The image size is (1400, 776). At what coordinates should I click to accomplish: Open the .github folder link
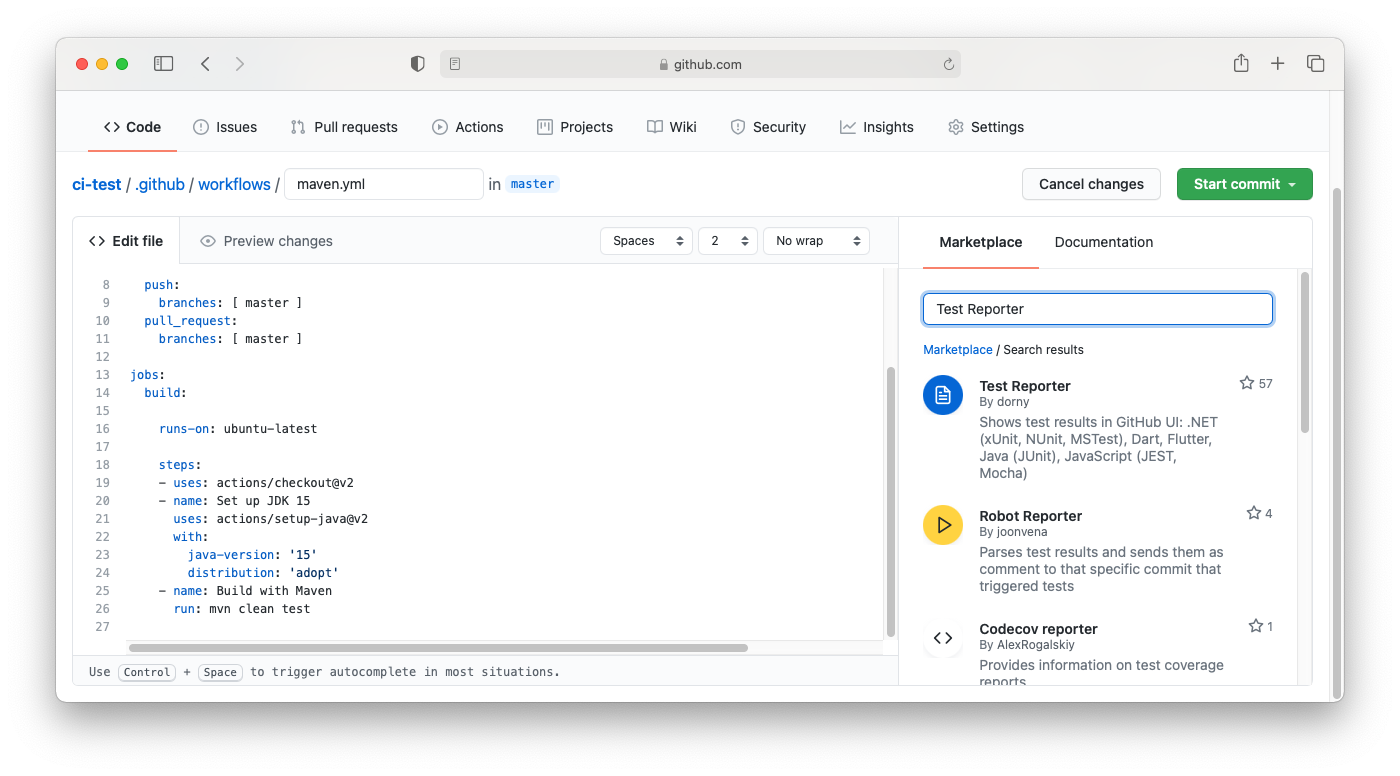[160, 184]
